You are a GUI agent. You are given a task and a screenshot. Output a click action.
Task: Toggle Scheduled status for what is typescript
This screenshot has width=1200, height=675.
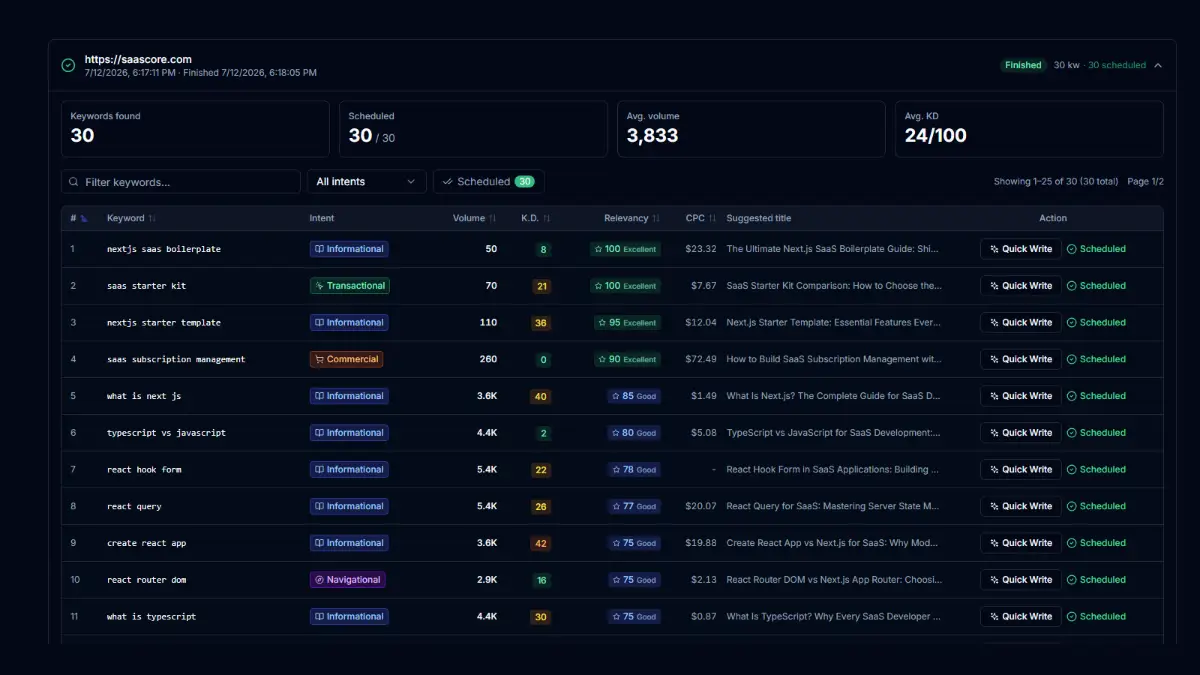pos(1096,617)
